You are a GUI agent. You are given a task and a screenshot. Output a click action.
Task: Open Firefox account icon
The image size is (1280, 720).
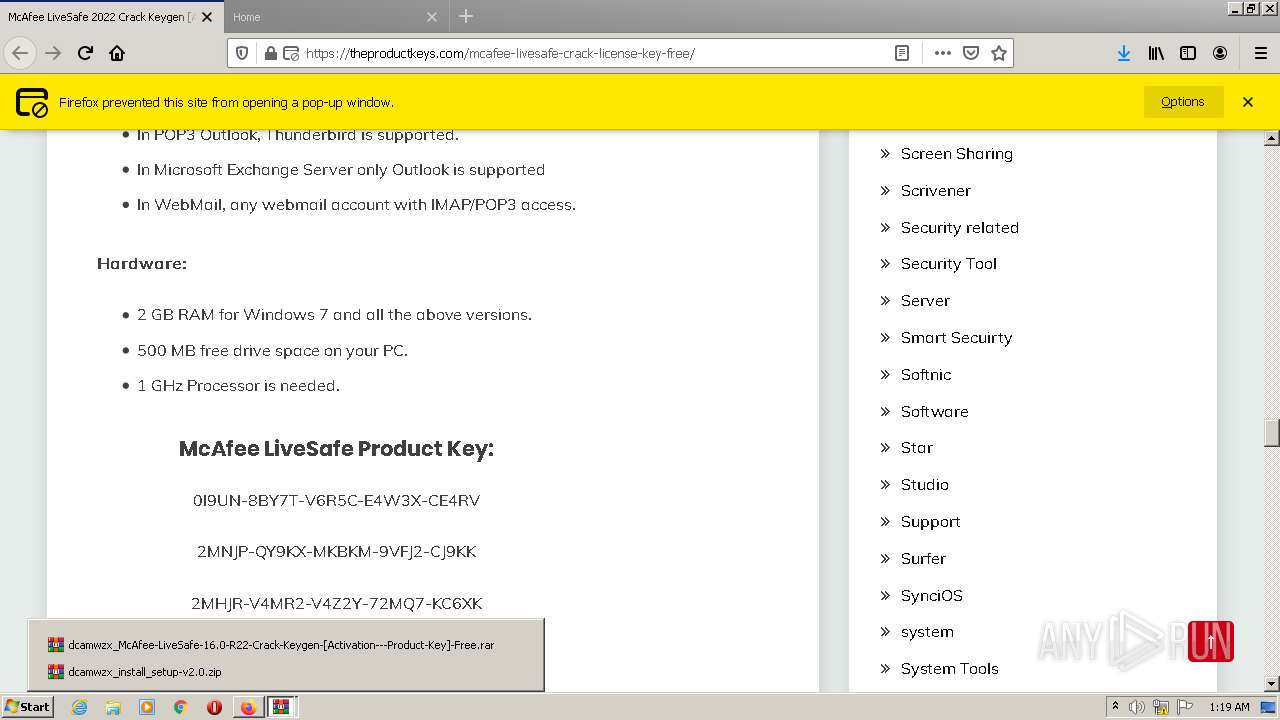(x=1220, y=53)
